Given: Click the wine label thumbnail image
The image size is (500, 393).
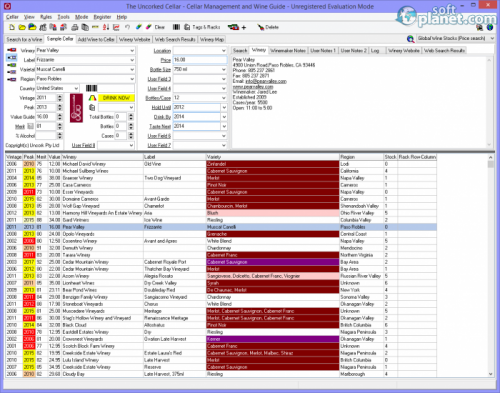Looking at the screenshot, I should (x=76, y=108).
